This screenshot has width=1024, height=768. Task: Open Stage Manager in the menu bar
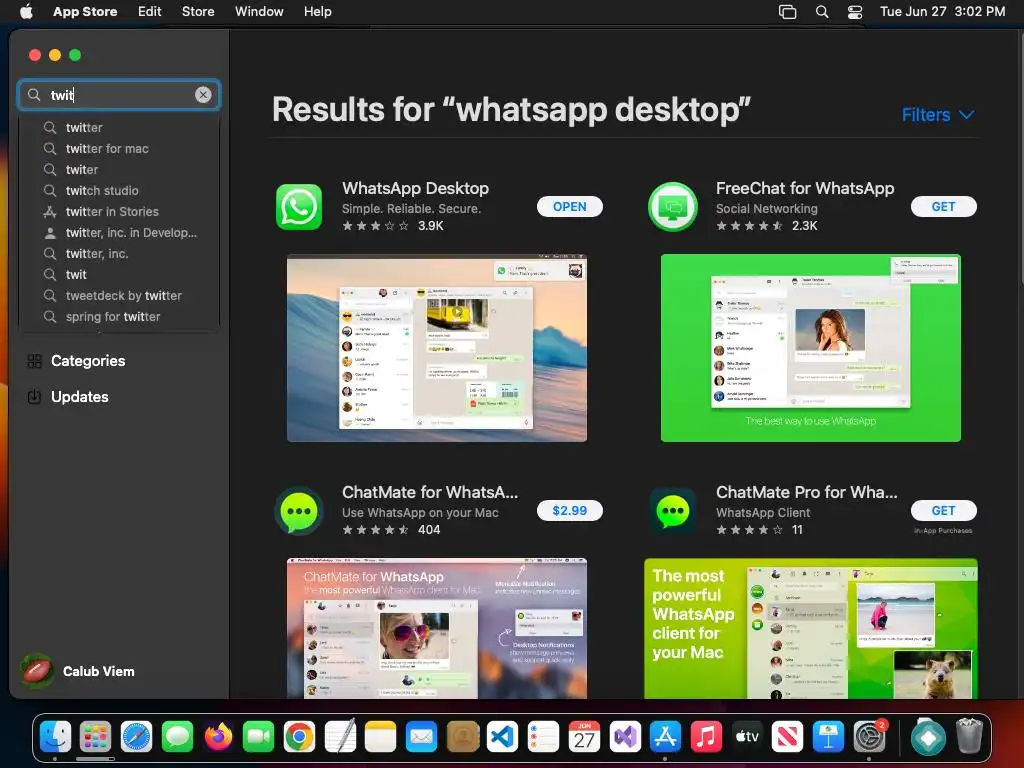click(788, 12)
